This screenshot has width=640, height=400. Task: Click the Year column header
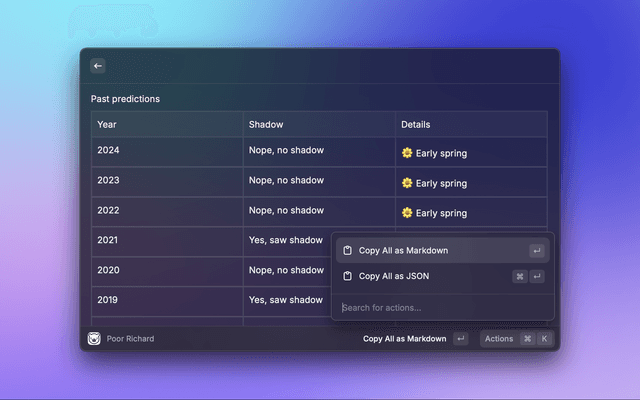(107, 124)
